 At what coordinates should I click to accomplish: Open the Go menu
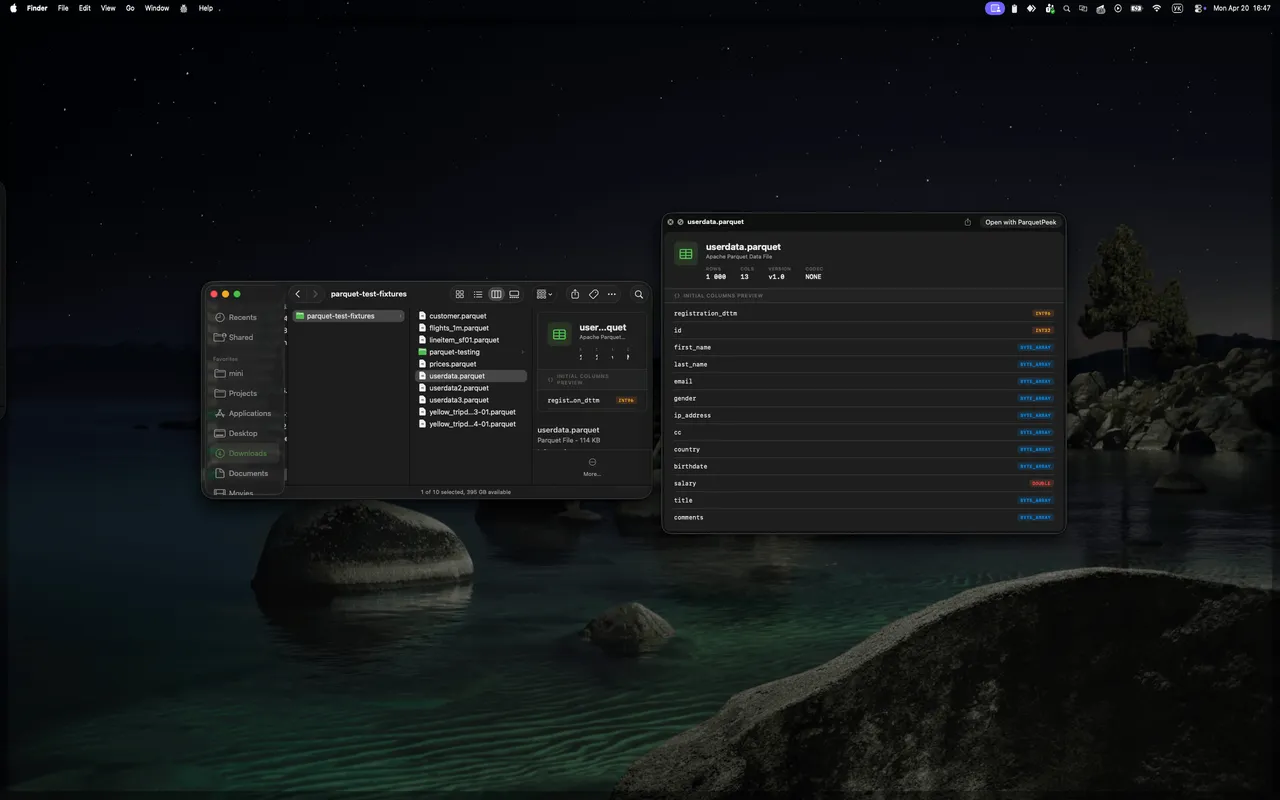tap(130, 8)
